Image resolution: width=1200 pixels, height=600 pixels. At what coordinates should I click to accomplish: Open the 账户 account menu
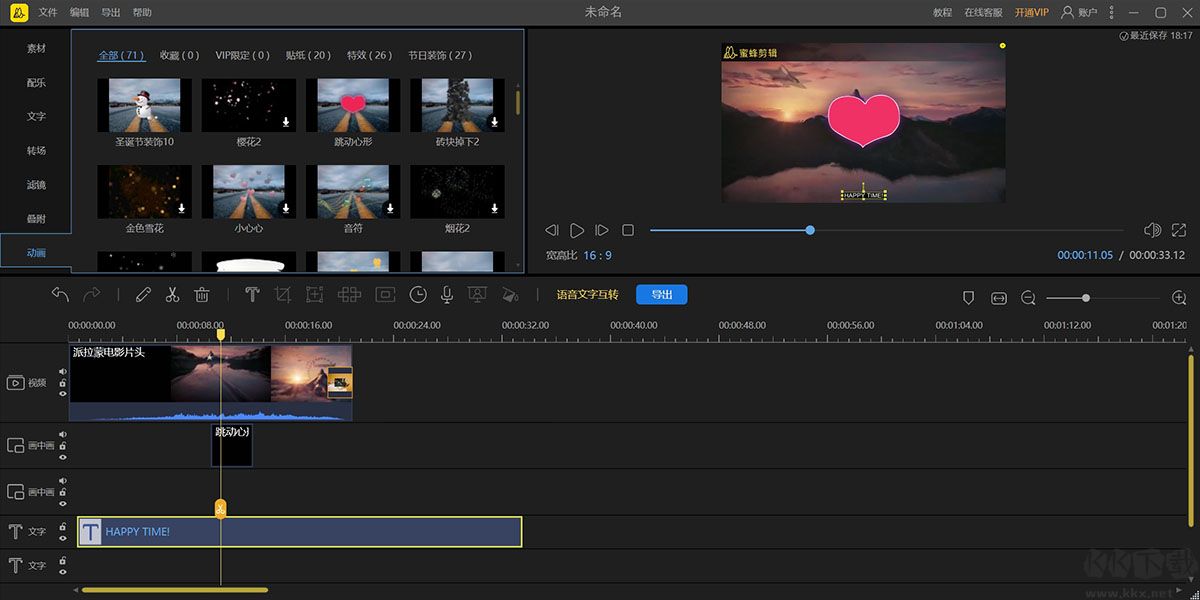point(1079,12)
